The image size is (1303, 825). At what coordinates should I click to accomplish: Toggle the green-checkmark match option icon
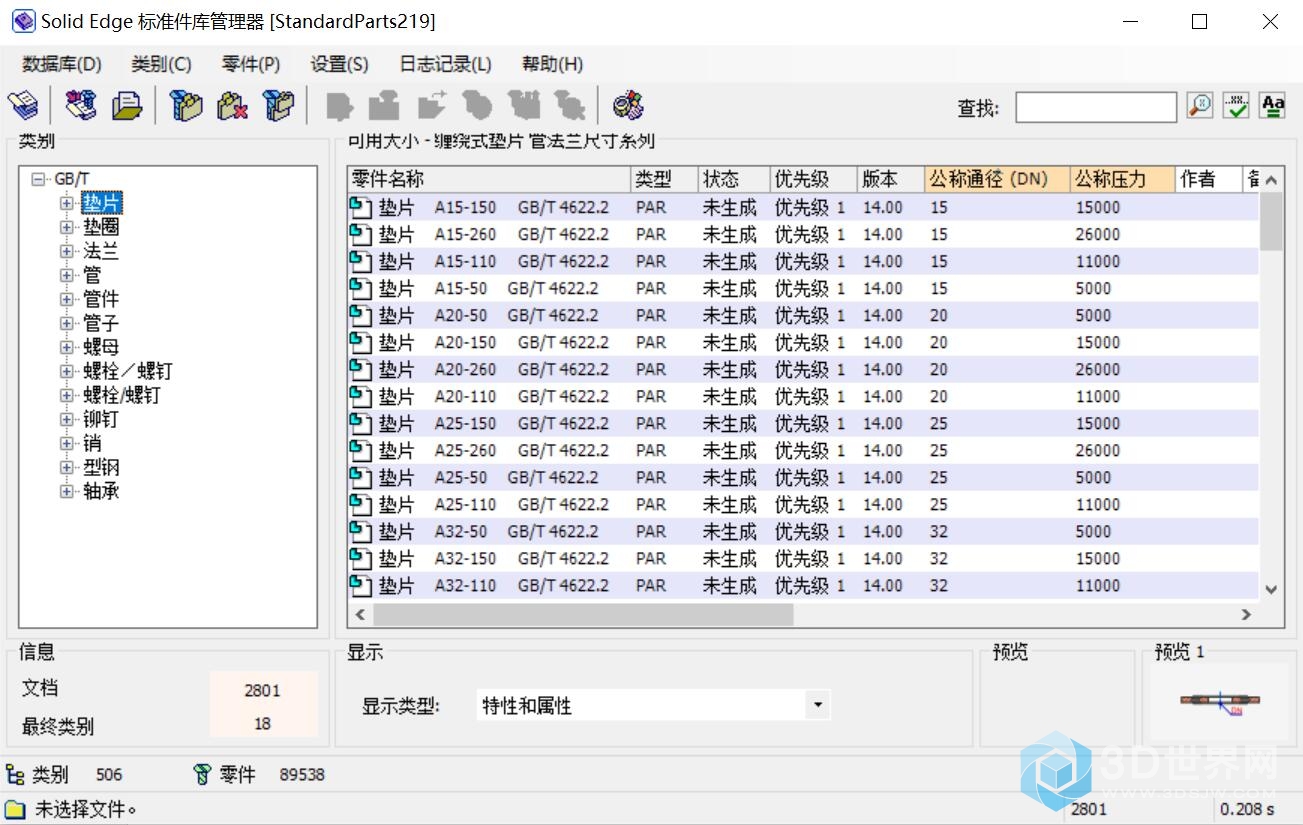click(x=1236, y=105)
